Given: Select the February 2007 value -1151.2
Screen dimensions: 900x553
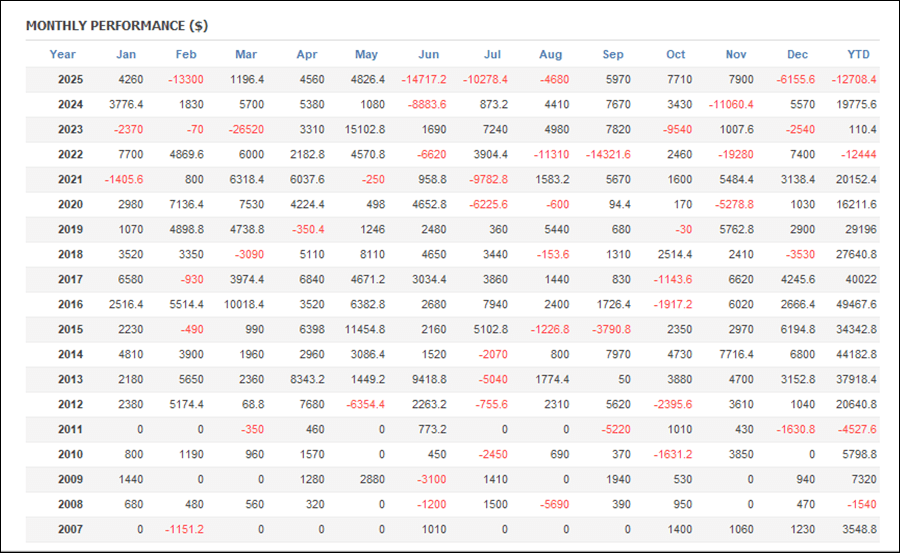Looking at the screenshot, I should coord(182,529).
